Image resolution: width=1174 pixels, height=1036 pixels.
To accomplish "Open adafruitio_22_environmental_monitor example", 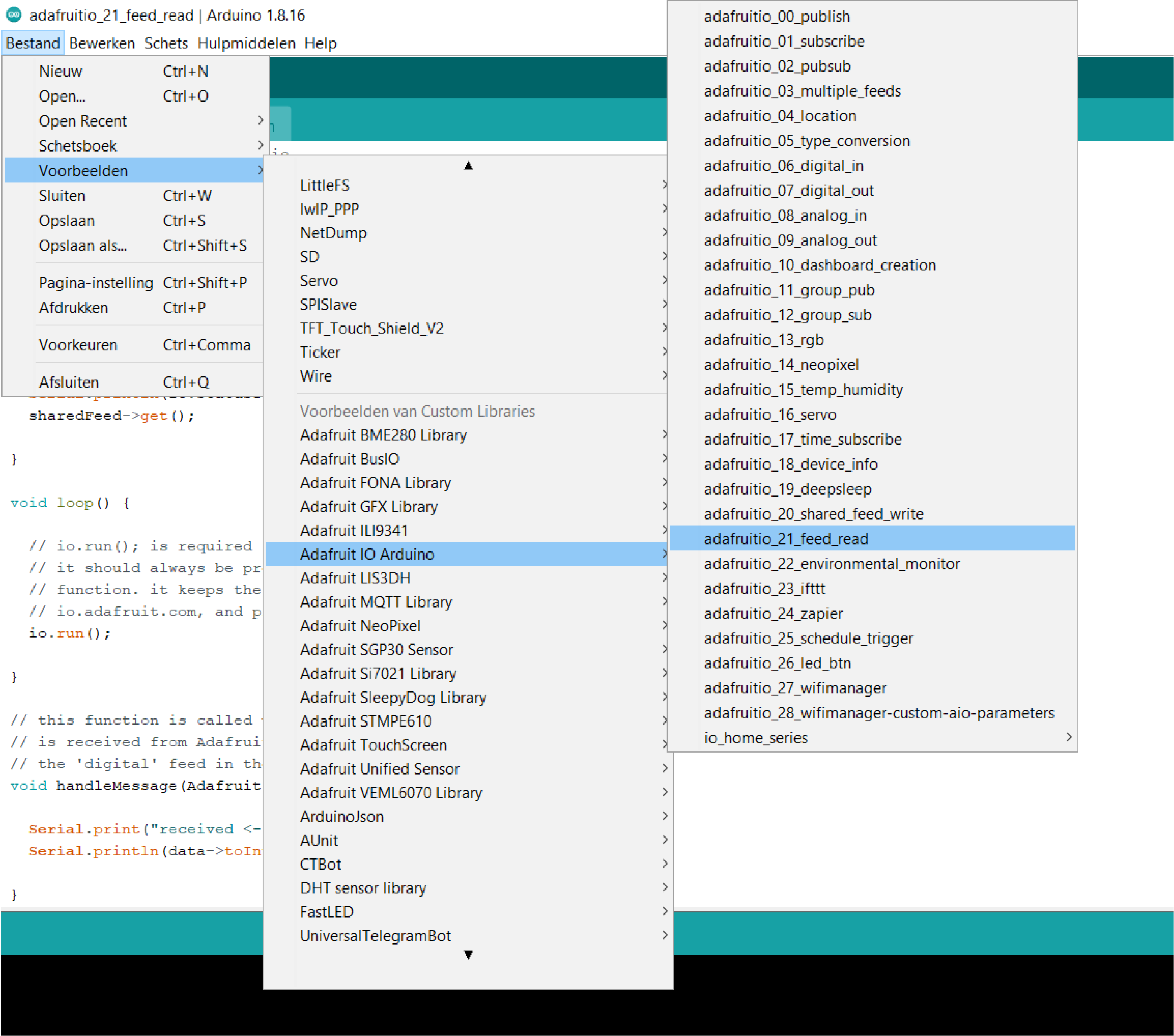I will pyautogui.click(x=873, y=564).
